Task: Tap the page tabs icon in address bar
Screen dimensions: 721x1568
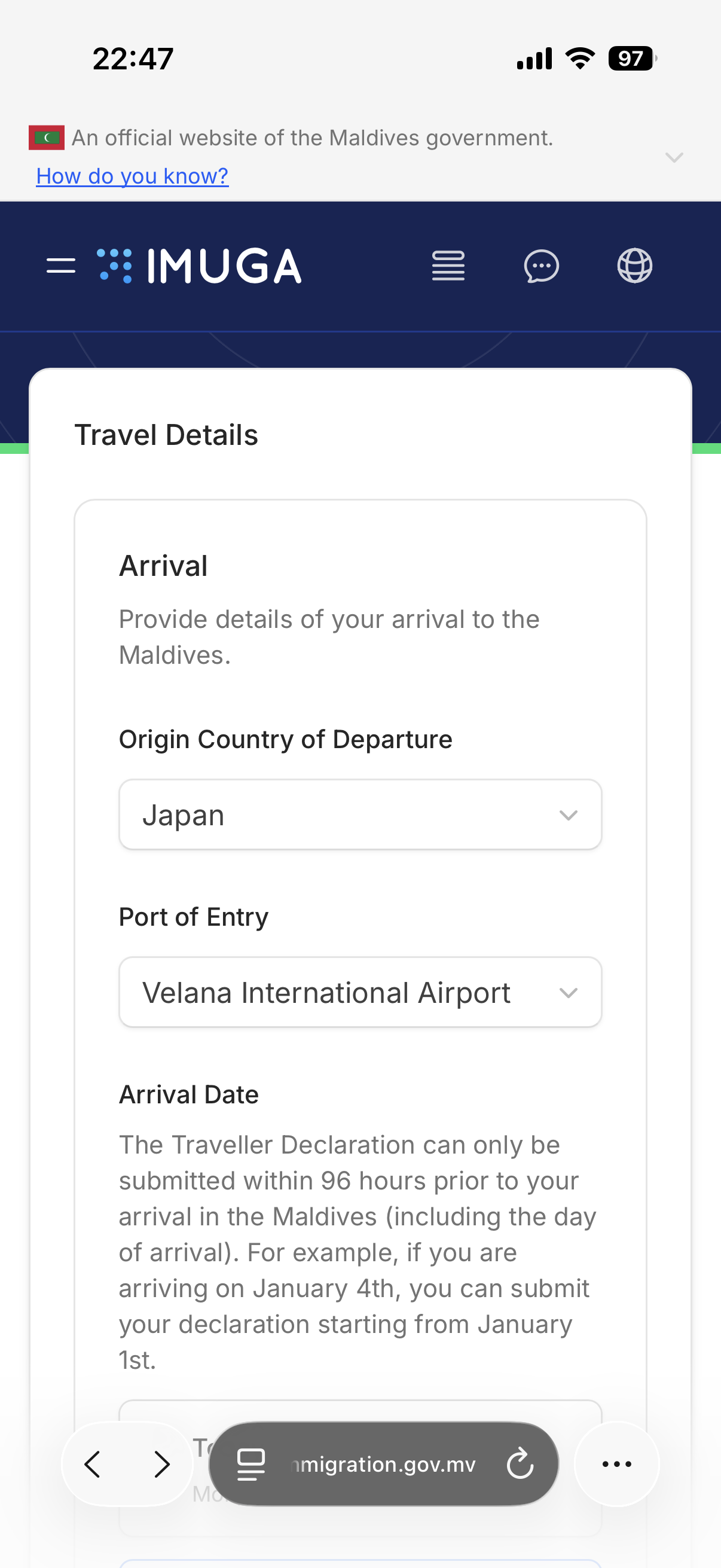Action: pyautogui.click(x=250, y=1464)
